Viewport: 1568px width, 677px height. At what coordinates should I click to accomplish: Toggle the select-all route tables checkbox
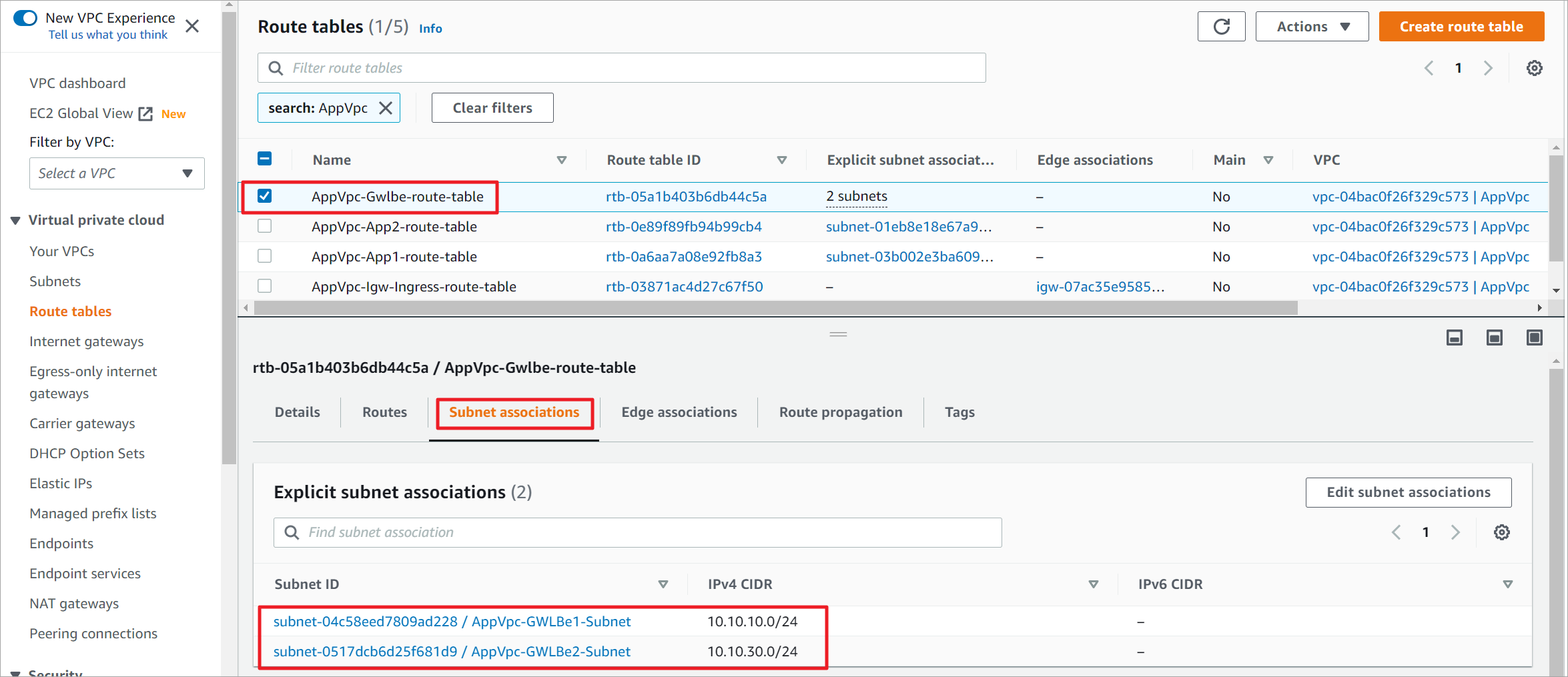click(x=264, y=159)
